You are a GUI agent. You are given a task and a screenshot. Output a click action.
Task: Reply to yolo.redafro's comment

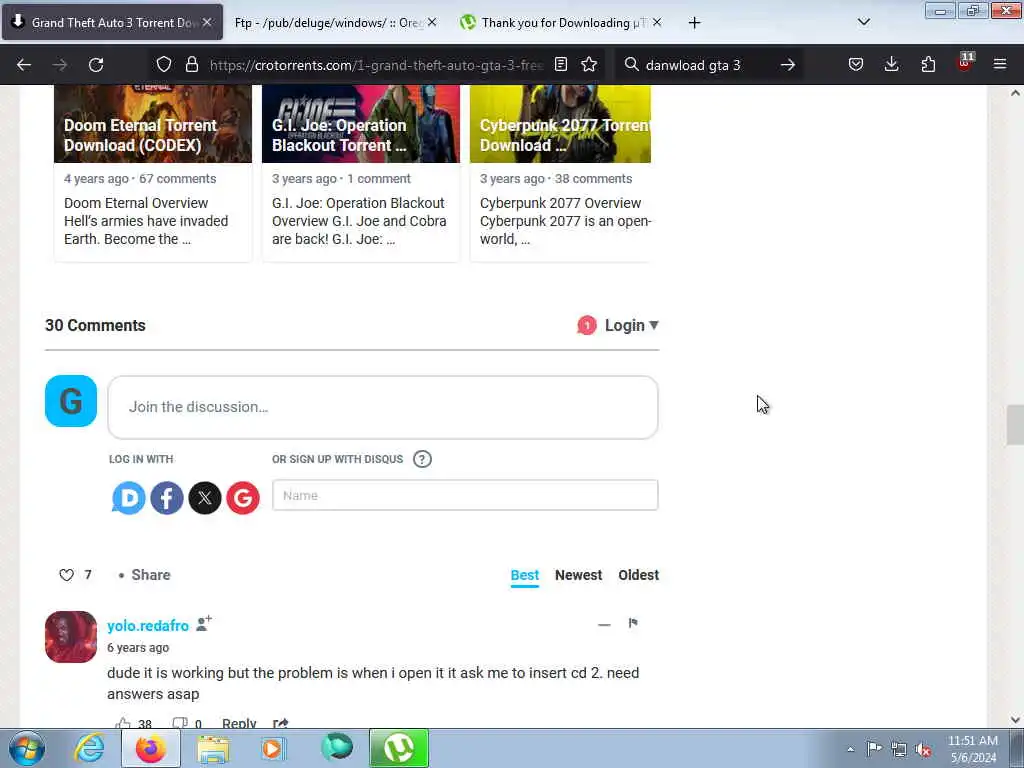tap(239, 723)
